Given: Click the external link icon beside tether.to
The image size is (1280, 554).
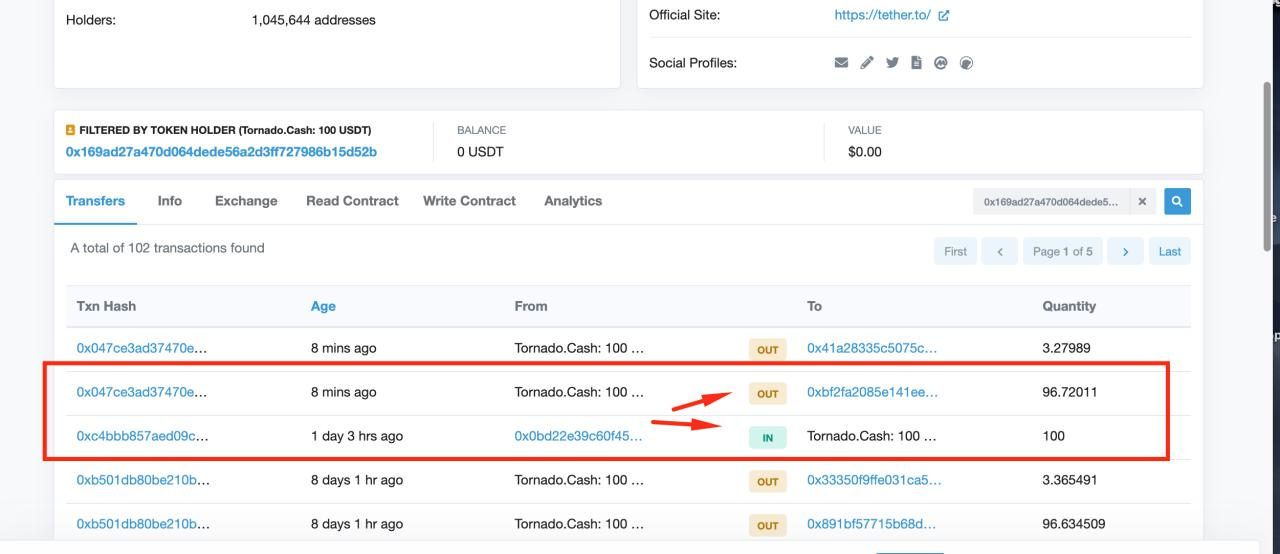Looking at the screenshot, I should point(944,15).
